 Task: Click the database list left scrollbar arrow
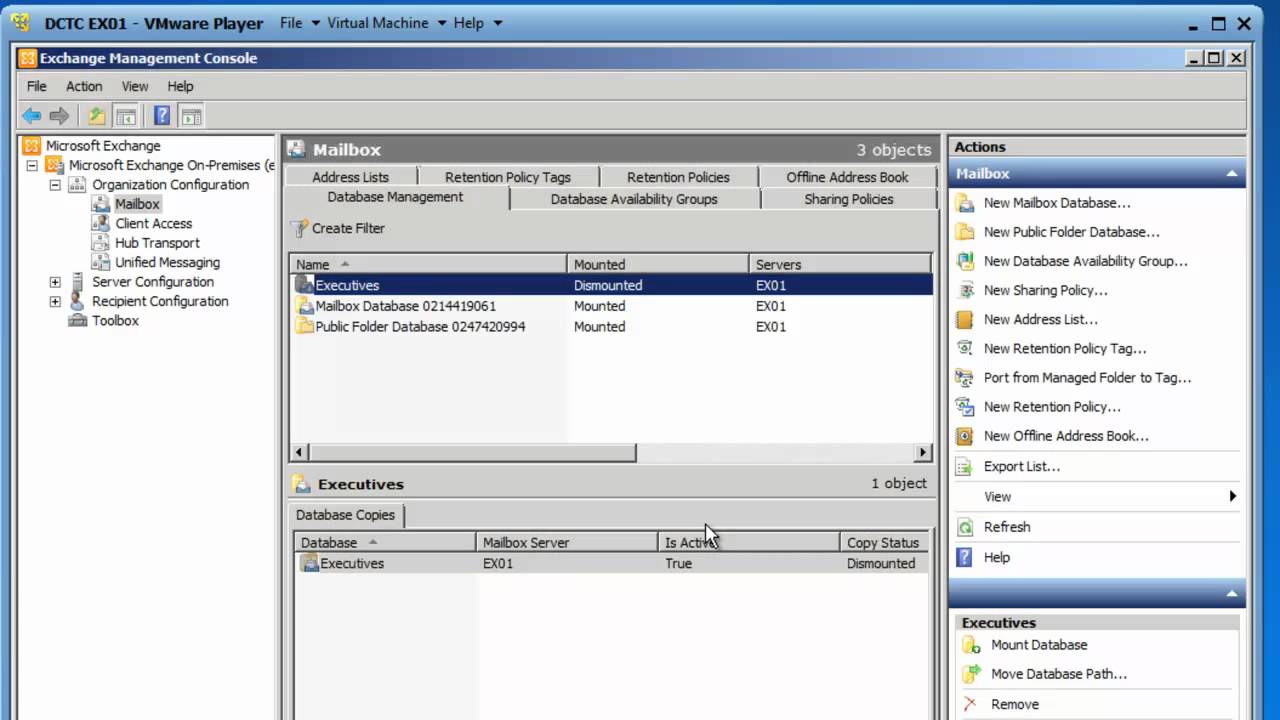(x=300, y=453)
